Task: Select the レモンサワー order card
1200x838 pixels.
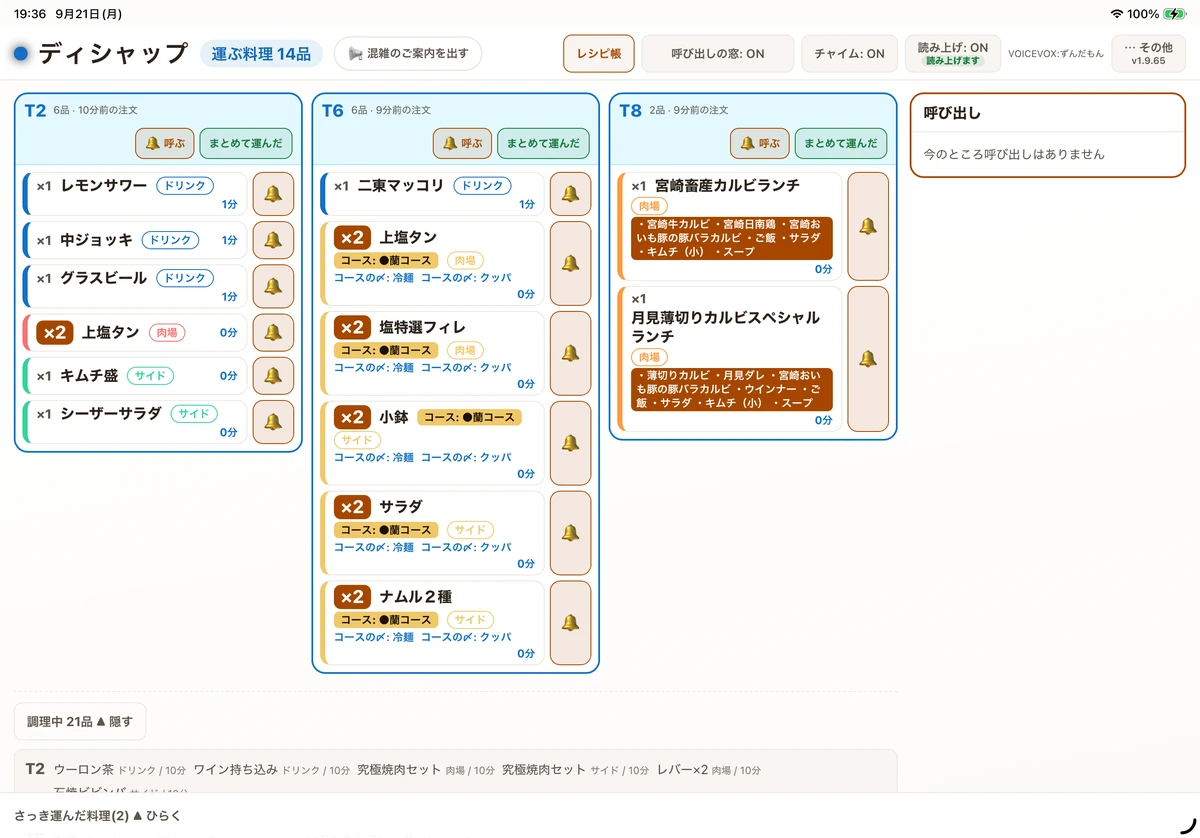Action: [x=134, y=194]
